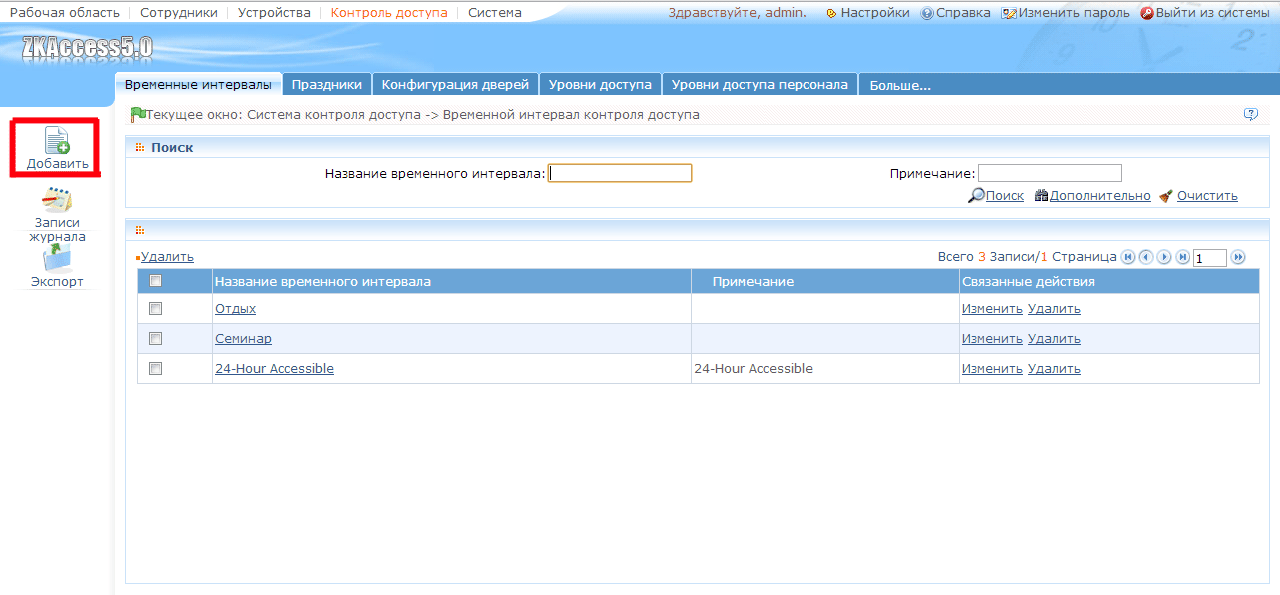The image size is (1280, 595).
Task: Click the Экспорт export icon
Action: (x=57, y=259)
